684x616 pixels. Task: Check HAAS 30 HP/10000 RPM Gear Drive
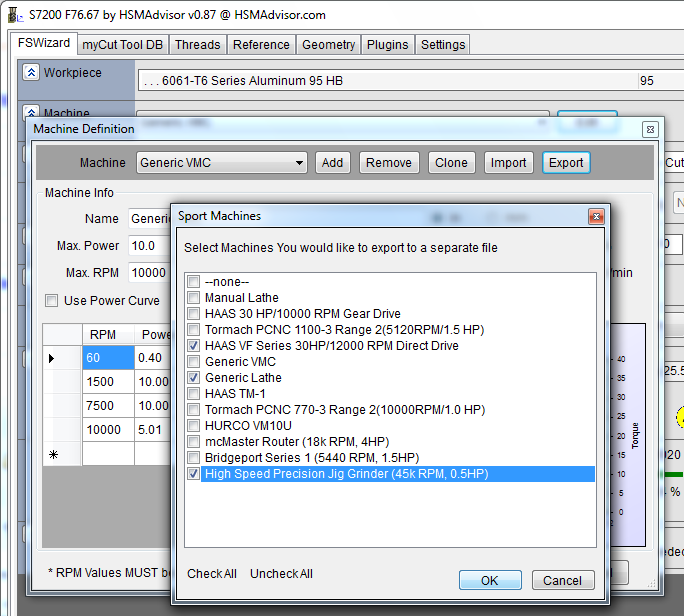click(193, 314)
